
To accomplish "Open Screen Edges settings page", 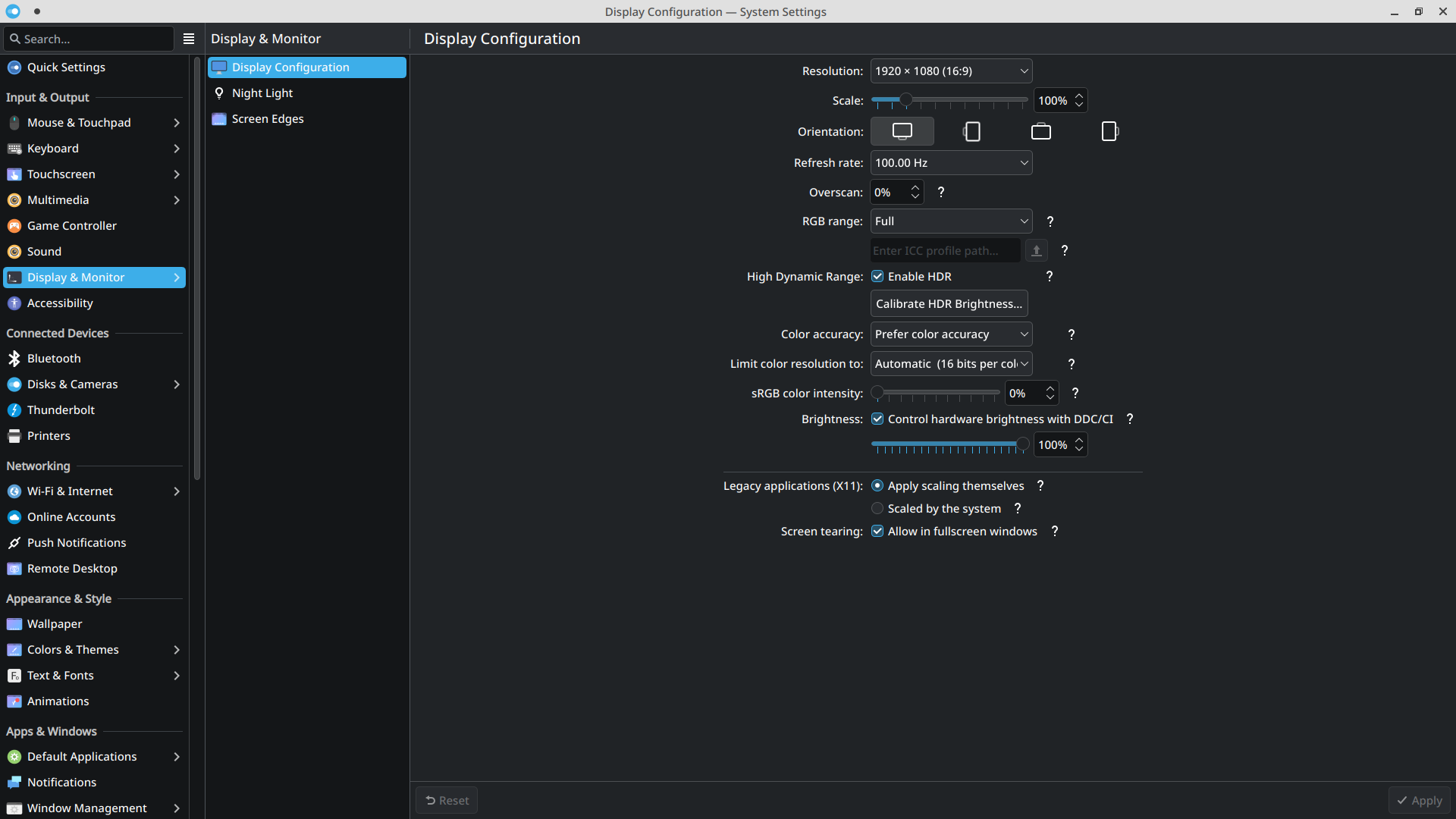I will point(268,118).
